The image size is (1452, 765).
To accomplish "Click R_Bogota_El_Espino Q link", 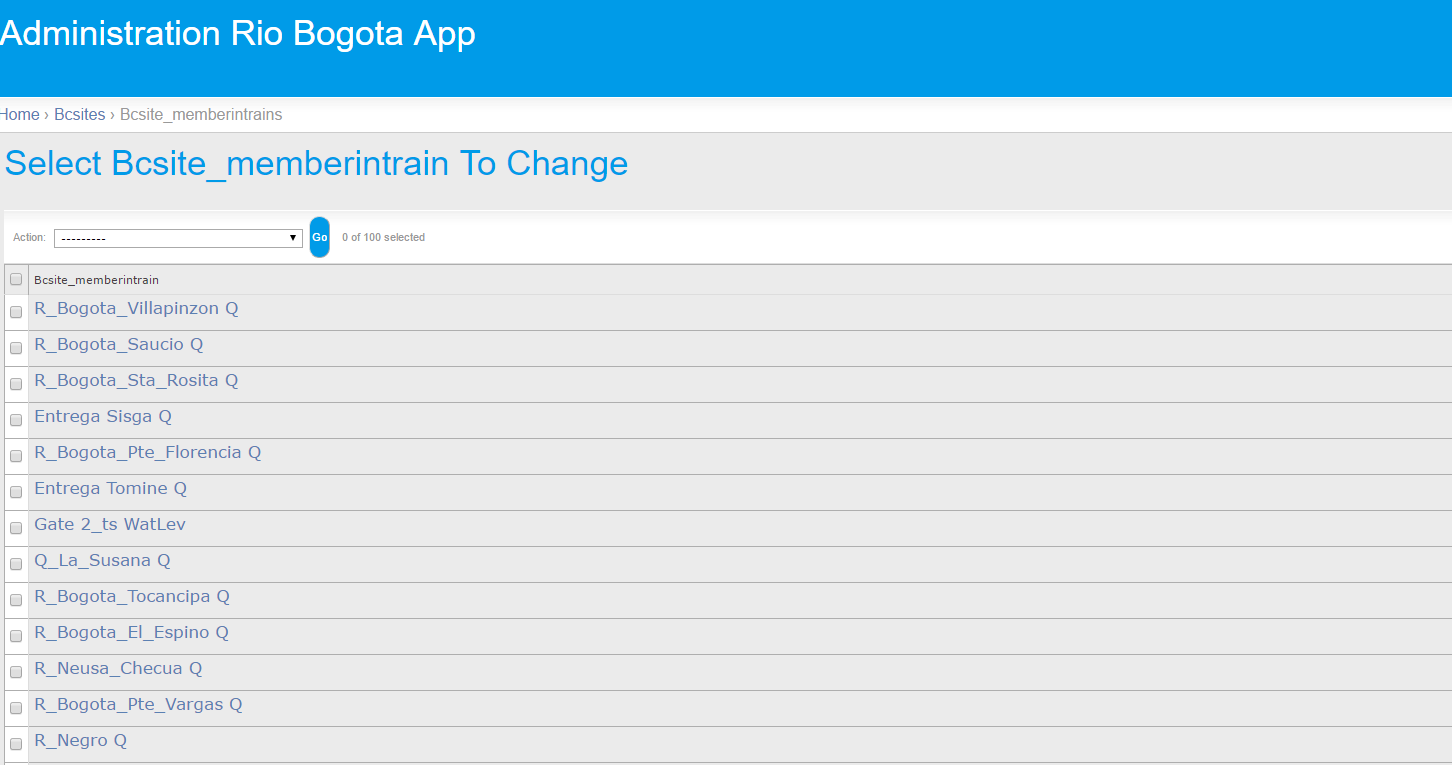I will [132, 633].
